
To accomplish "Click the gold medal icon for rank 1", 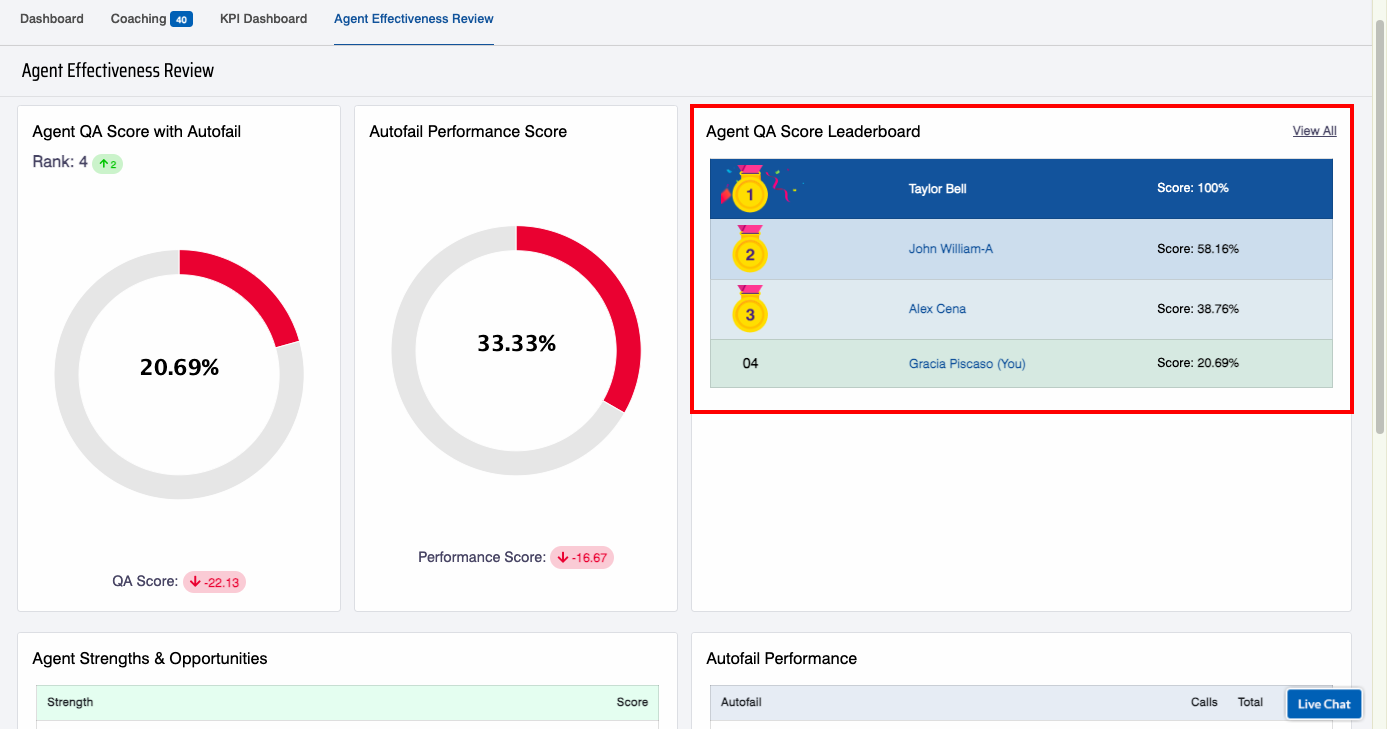I will (x=750, y=191).
